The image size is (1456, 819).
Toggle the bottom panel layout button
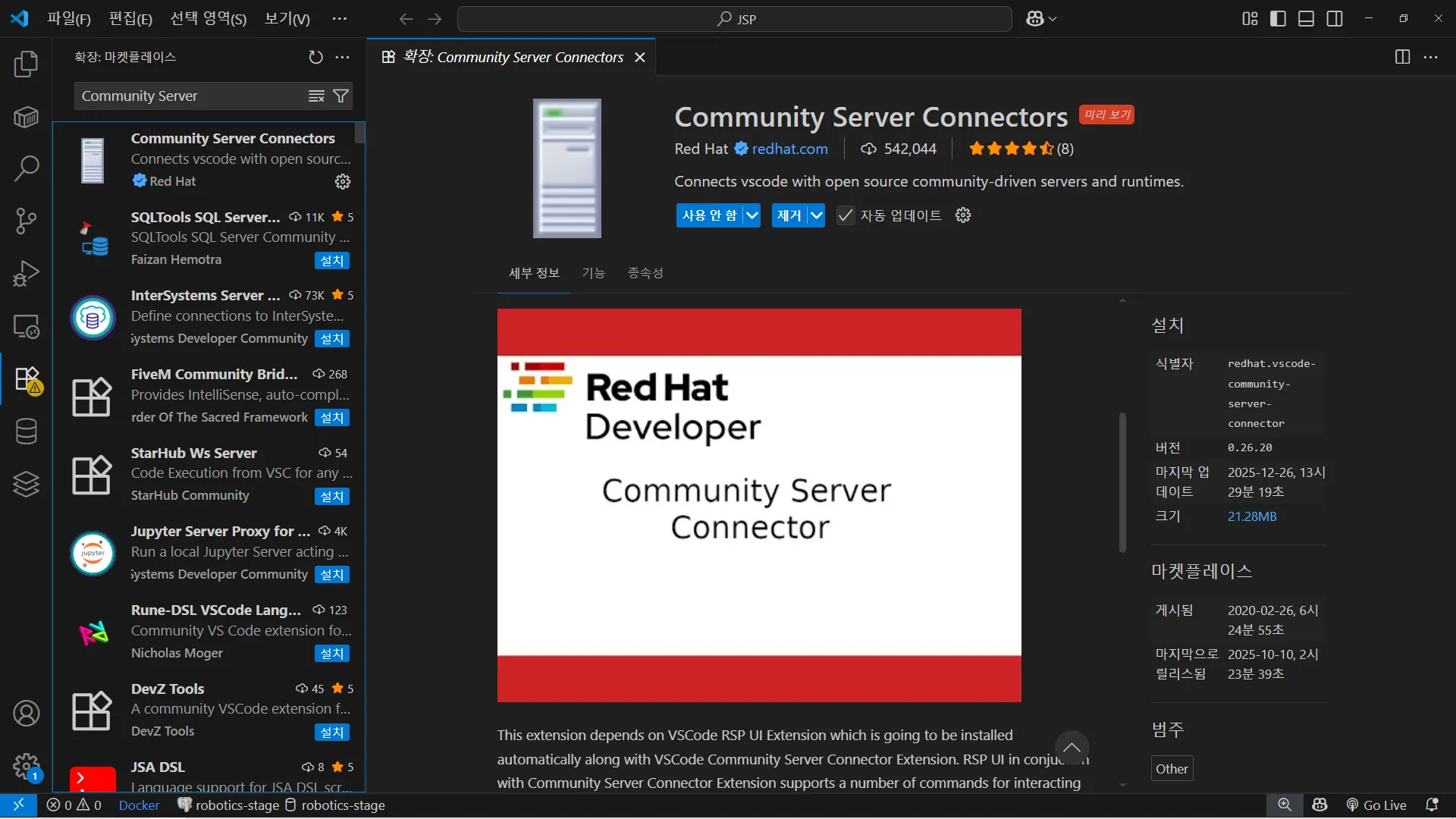(1306, 19)
